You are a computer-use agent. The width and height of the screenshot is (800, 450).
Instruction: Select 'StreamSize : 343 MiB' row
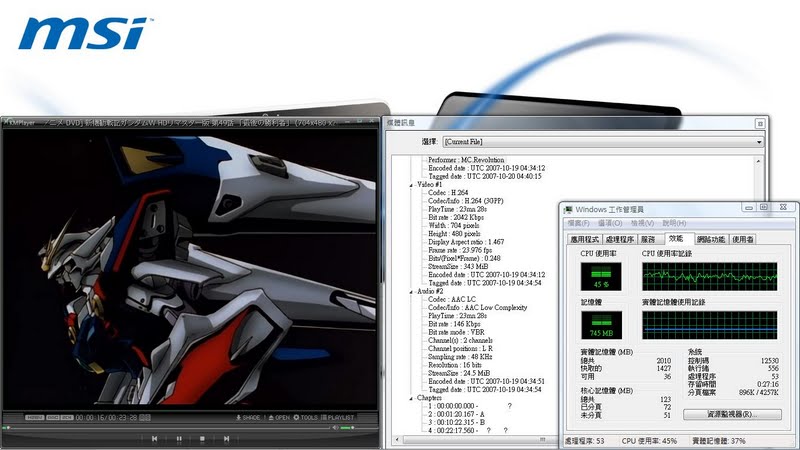pyautogui.click(x=458, y=266)
